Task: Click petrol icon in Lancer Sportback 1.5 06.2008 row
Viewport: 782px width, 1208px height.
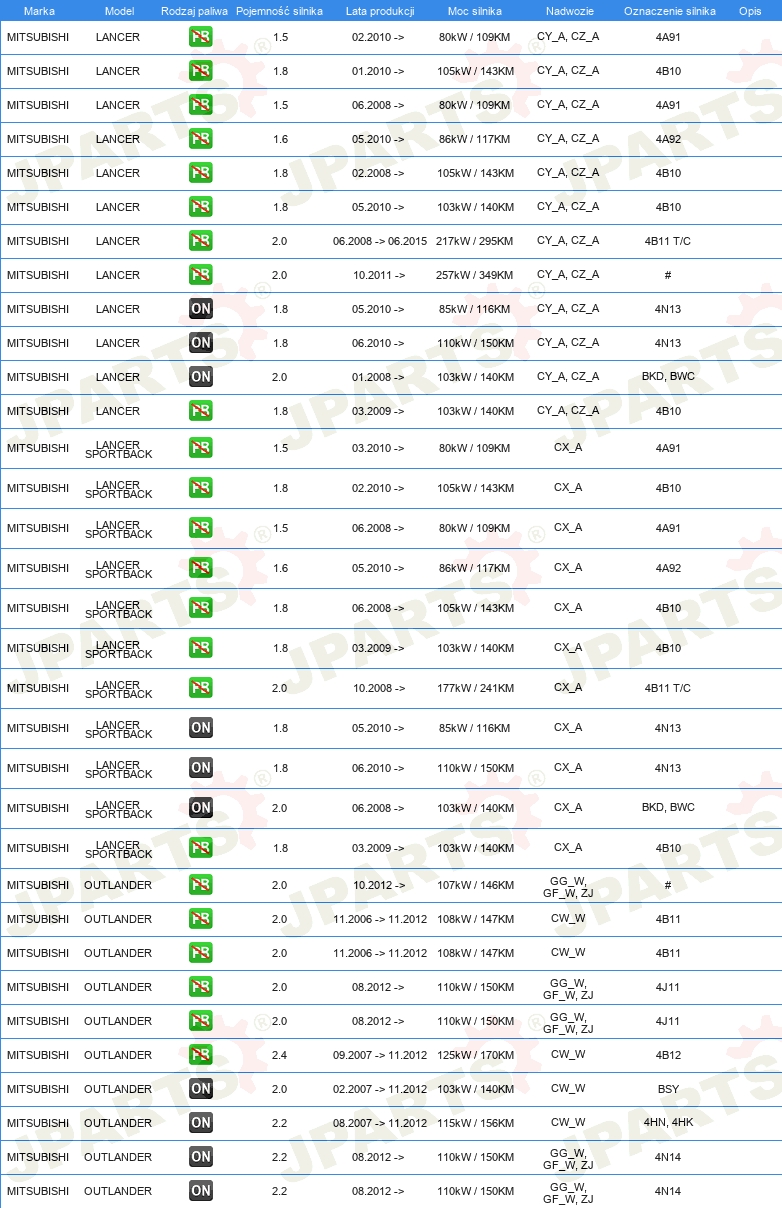Action: tap(200, 528)
